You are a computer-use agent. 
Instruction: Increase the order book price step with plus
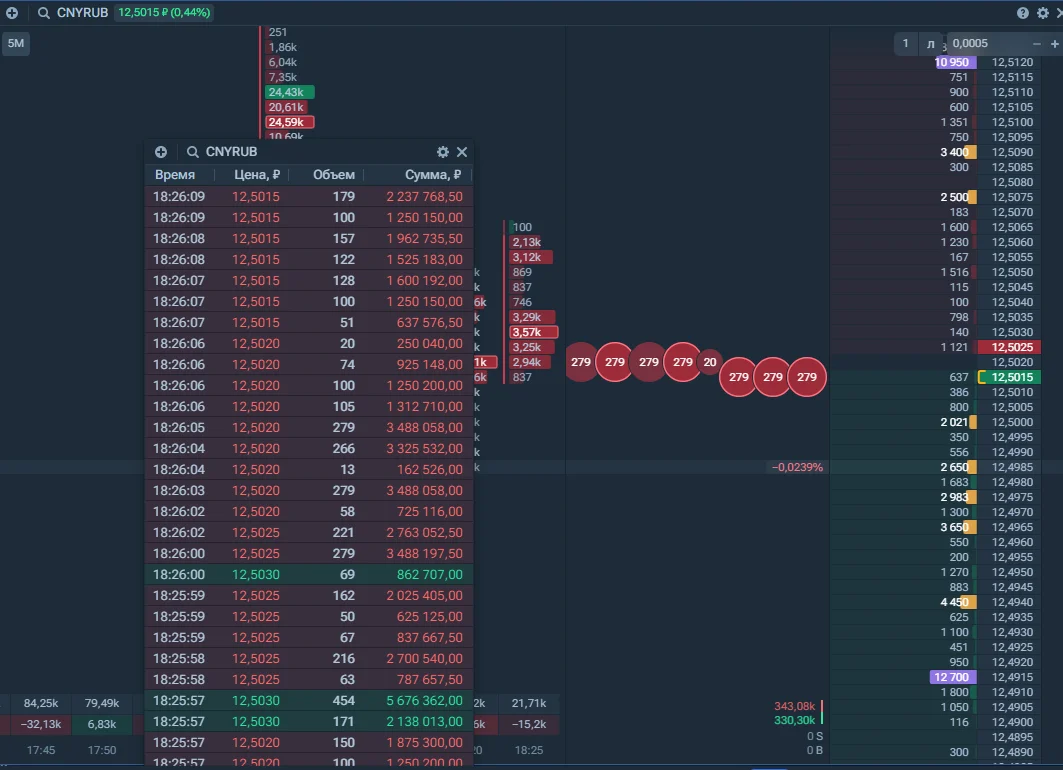pos(1054,44)
